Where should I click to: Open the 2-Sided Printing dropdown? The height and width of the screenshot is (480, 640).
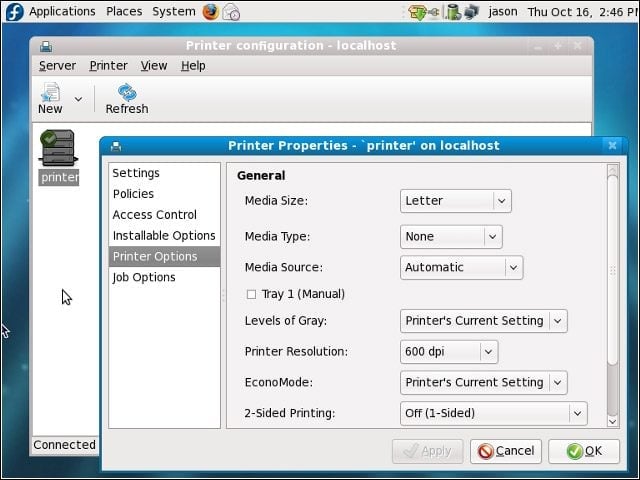(493, 413)
